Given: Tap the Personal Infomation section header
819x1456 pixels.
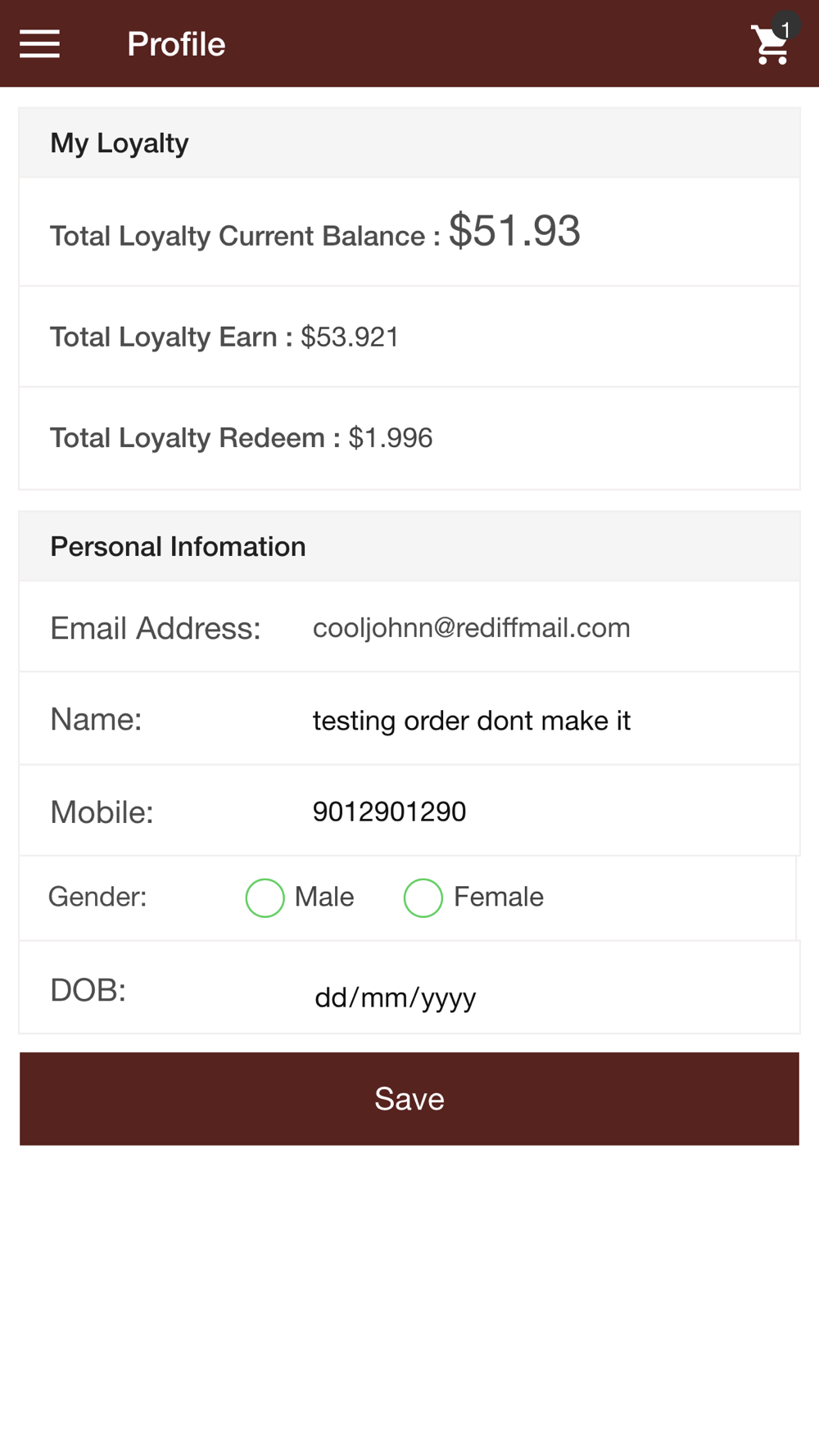Looking at the screenshot, I should [x=409, y=546].
